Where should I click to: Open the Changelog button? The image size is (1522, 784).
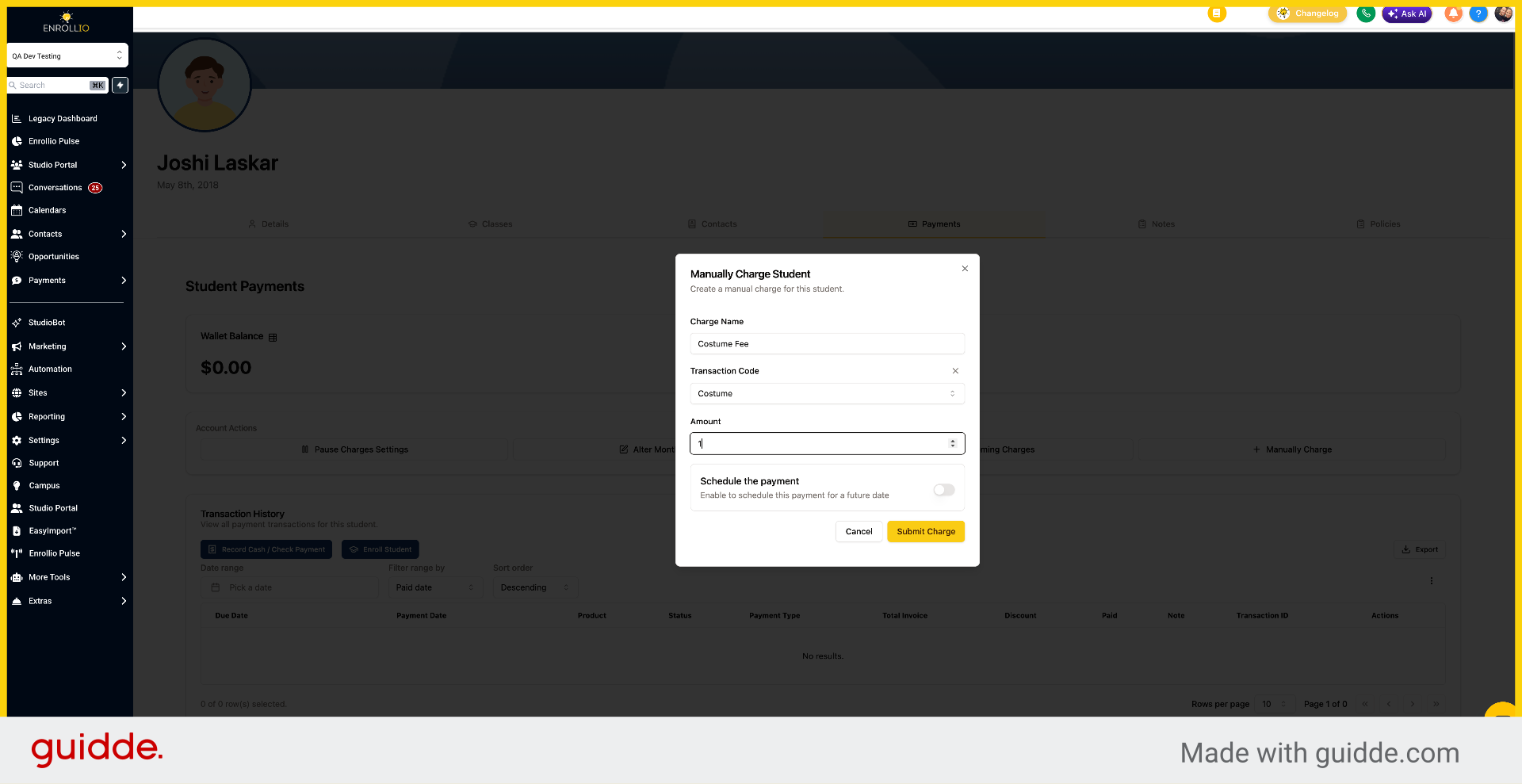(x=1308, y=13)
